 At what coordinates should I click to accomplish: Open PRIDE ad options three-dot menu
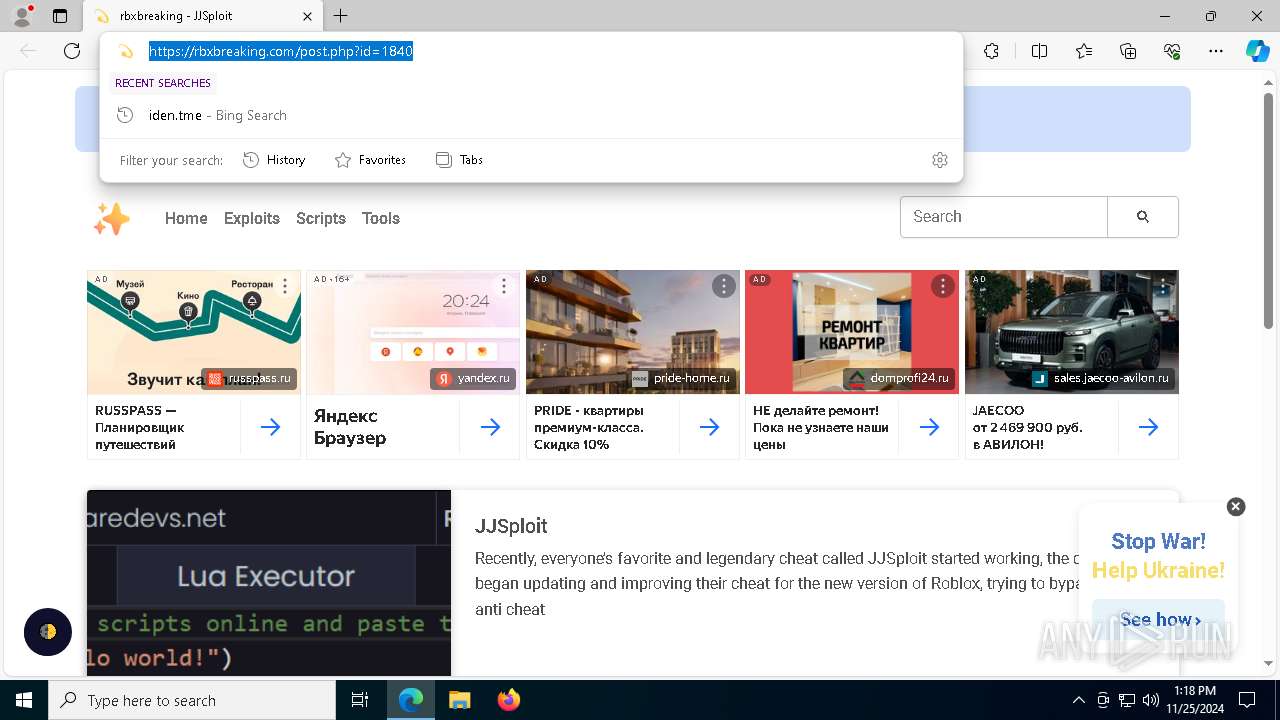tap(723, 286)
